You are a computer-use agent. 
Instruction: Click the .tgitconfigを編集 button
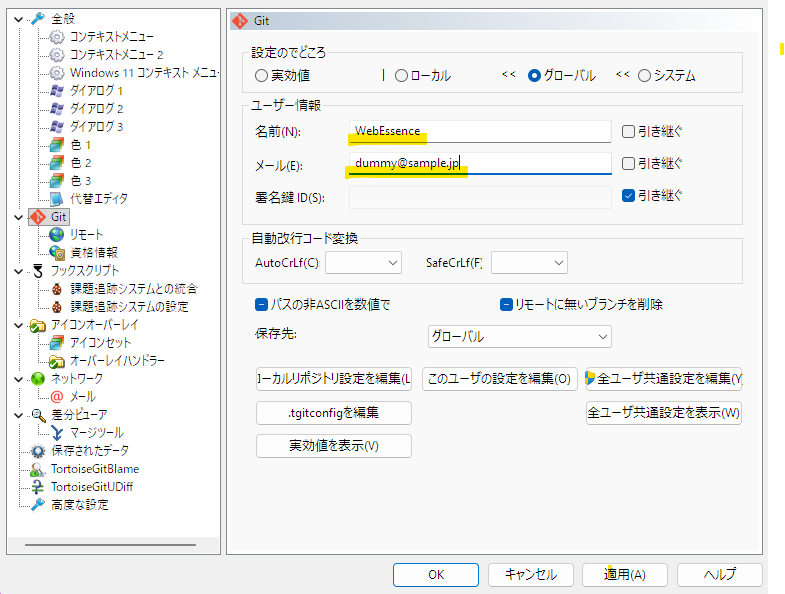coord(333,413)
